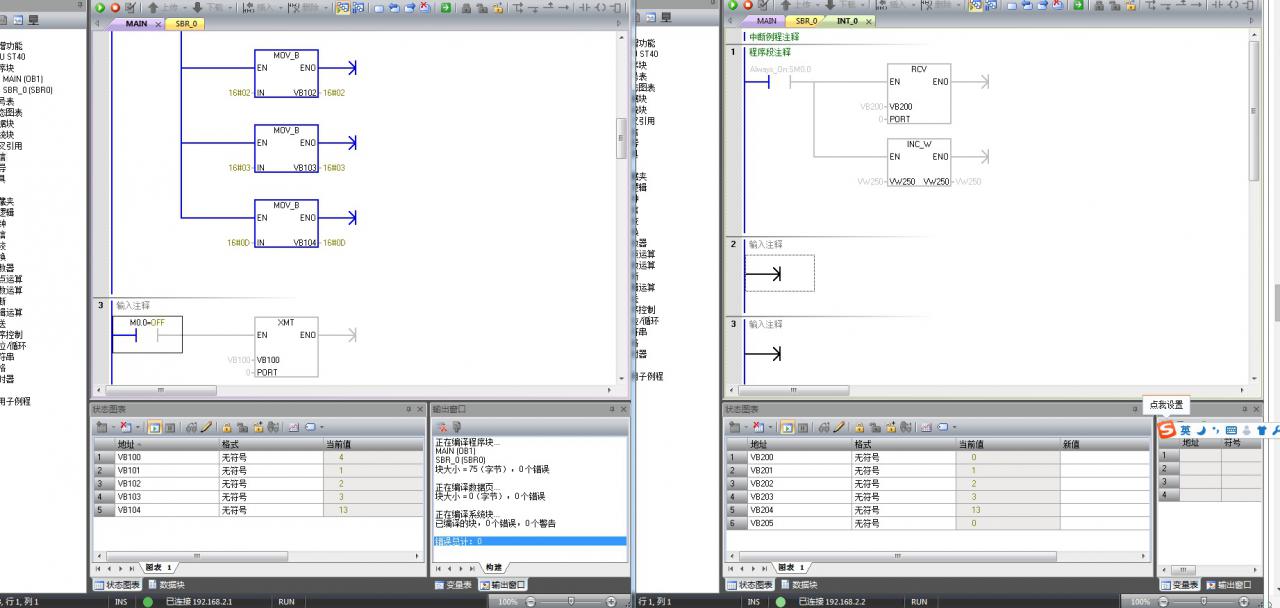Select INT_0 tab in right window
1280x608 pixels.
pos(846,20)
